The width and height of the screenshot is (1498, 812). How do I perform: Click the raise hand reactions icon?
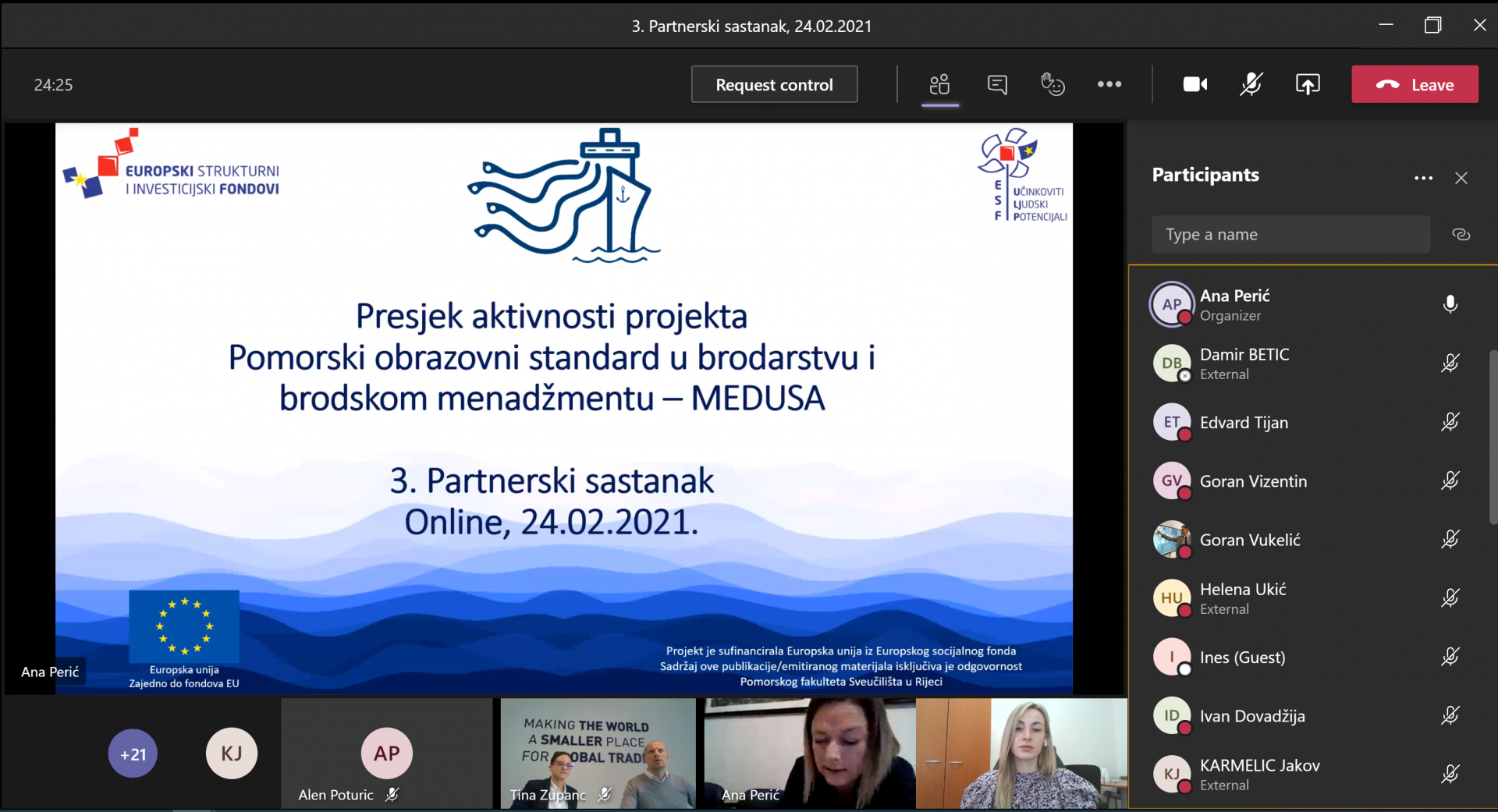[x=1053, y=84]
